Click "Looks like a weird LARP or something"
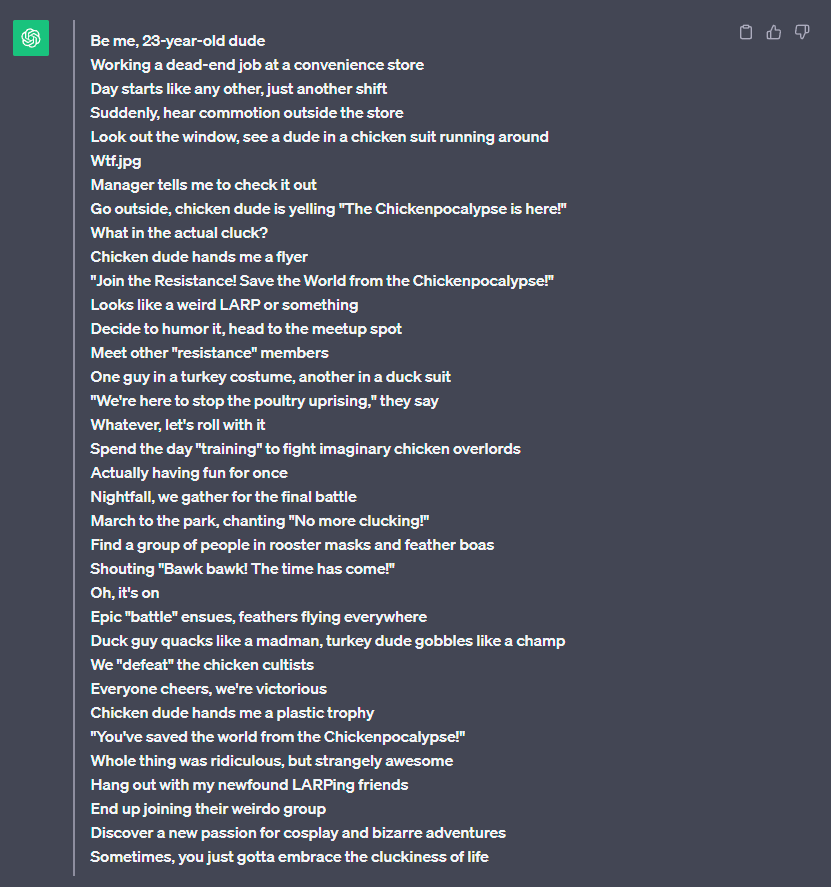 click(224, 305)
